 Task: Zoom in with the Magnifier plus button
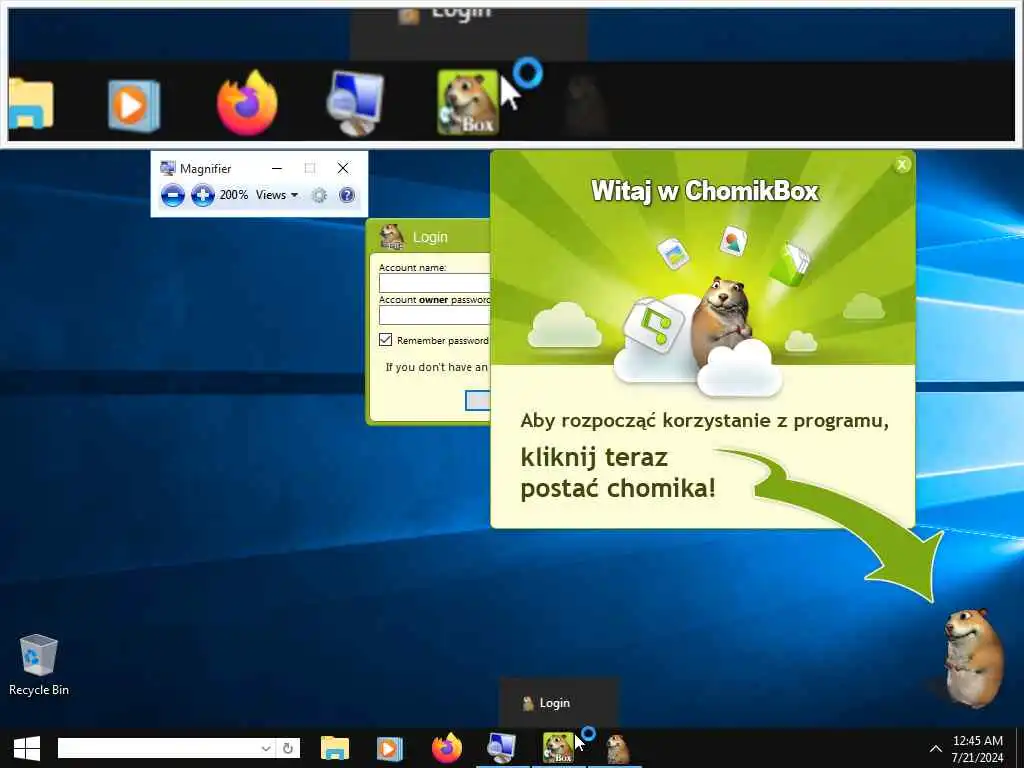(202, 195)
